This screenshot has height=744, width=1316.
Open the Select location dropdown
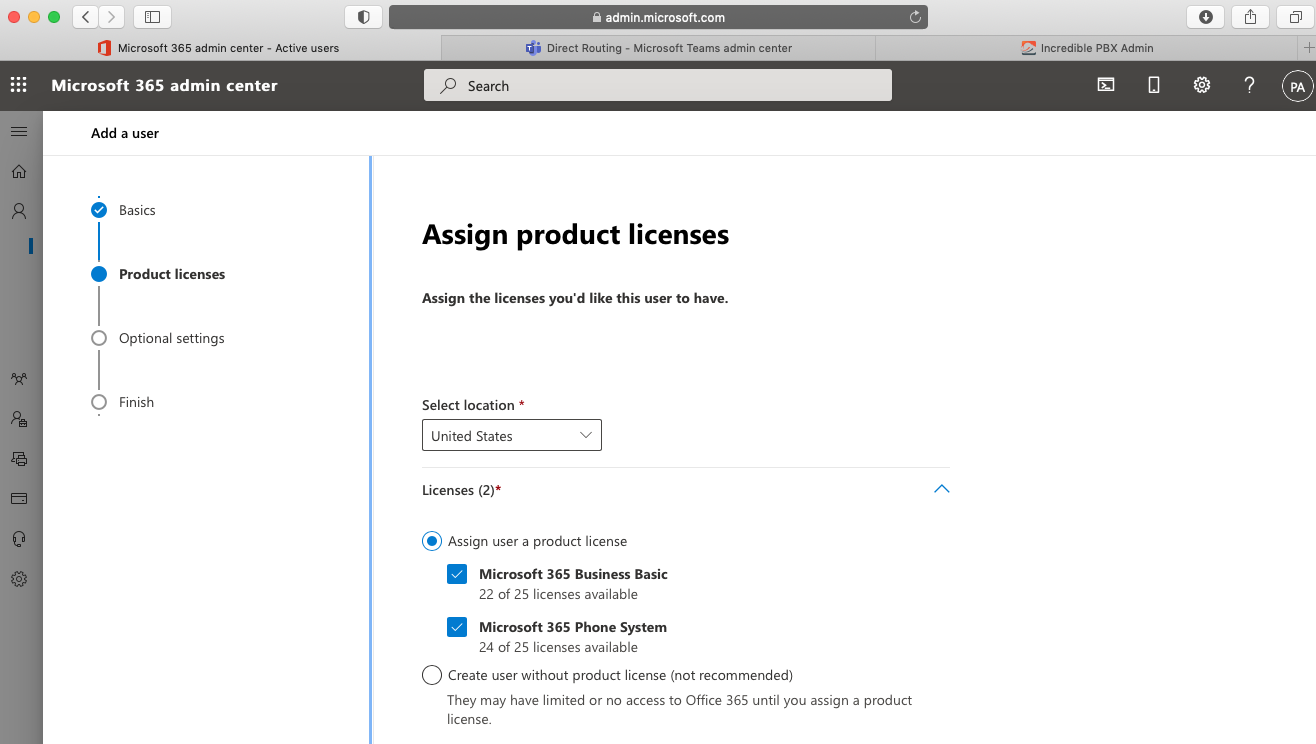click(511, 436)
